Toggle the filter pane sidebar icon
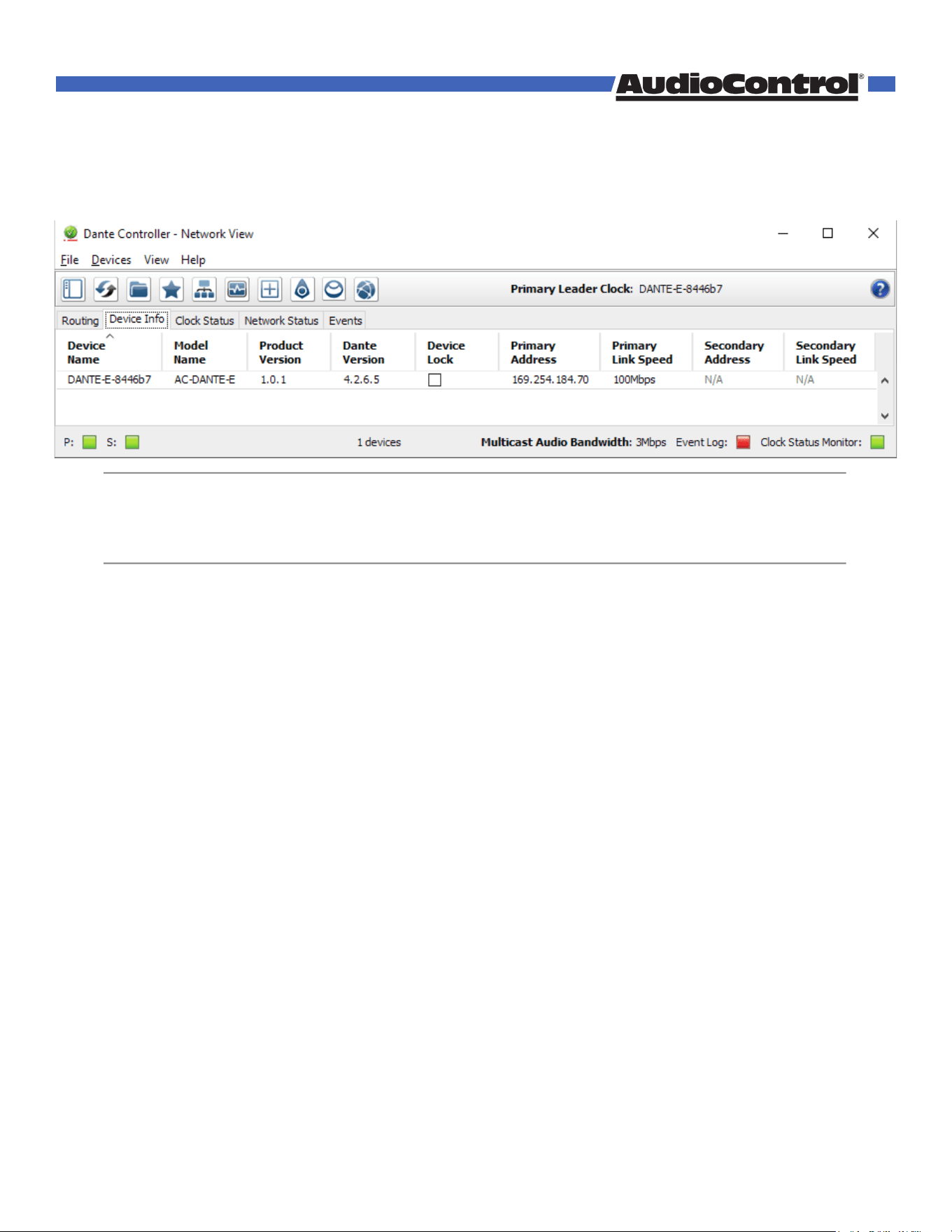 (x=73, y=289)
